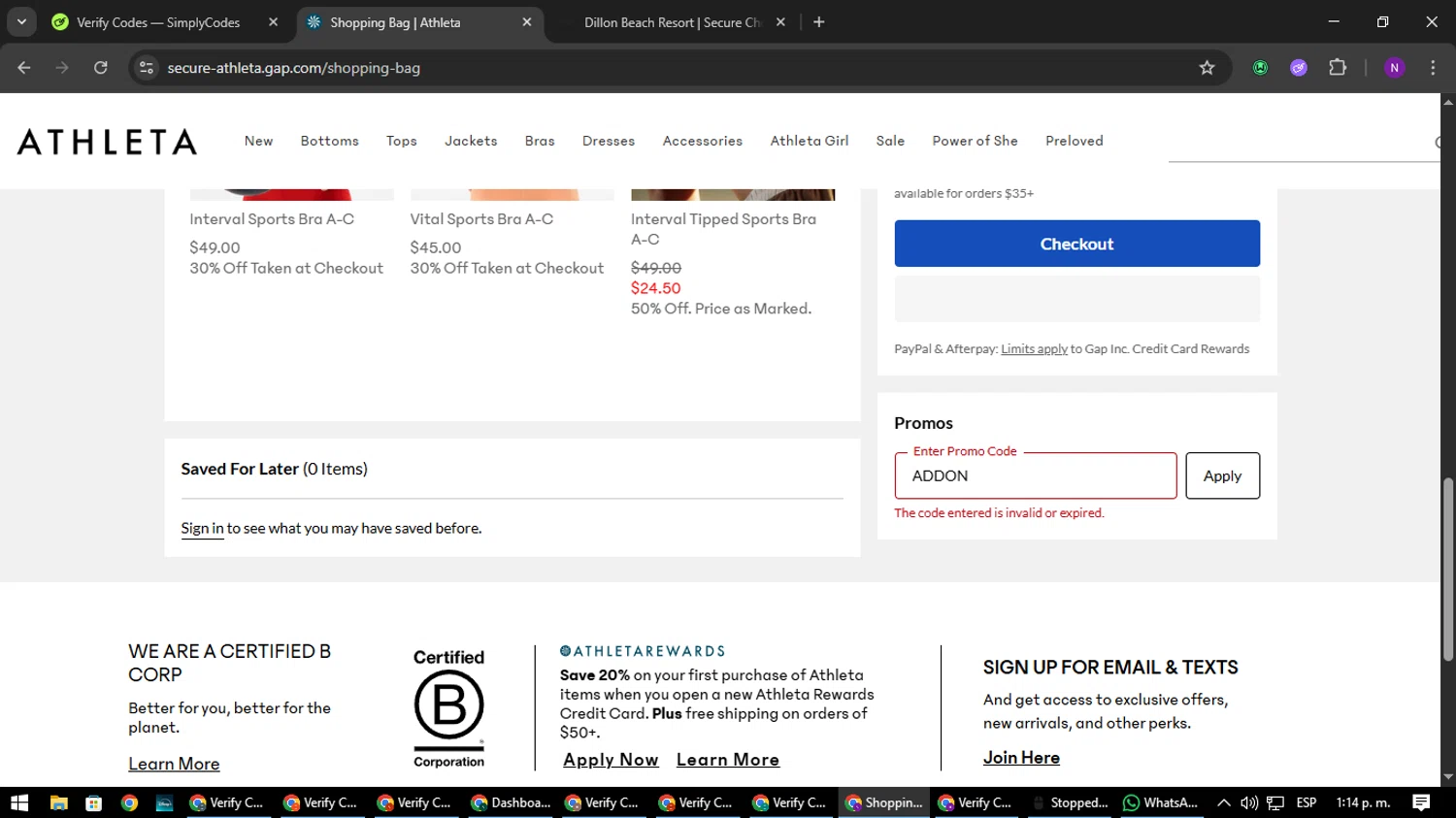Open a new browser tab
The height and width of the screenshot is (818, 1456).
[819, 22]
